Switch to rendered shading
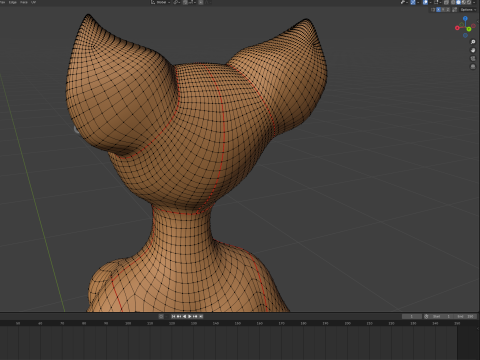 coord(469,2)
